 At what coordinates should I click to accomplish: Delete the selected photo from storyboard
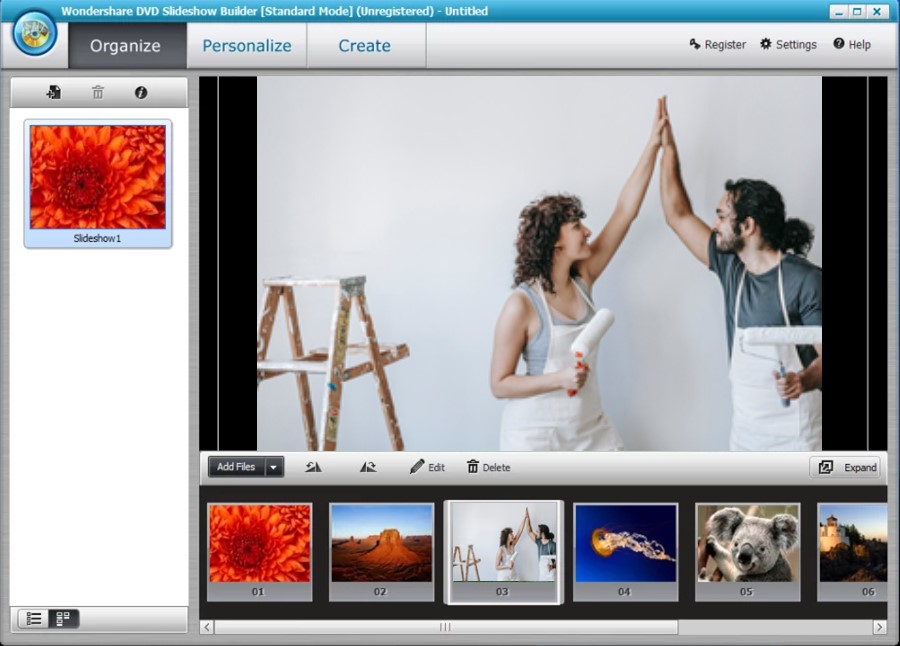(x=488, y=467)
